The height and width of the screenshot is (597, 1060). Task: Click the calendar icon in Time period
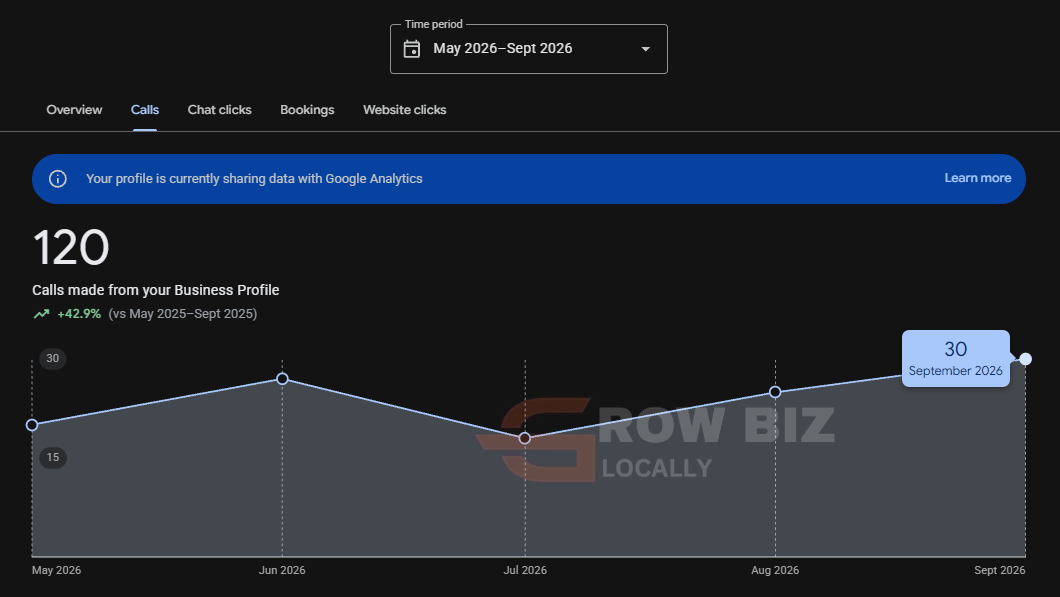click(x=412, y=49)
